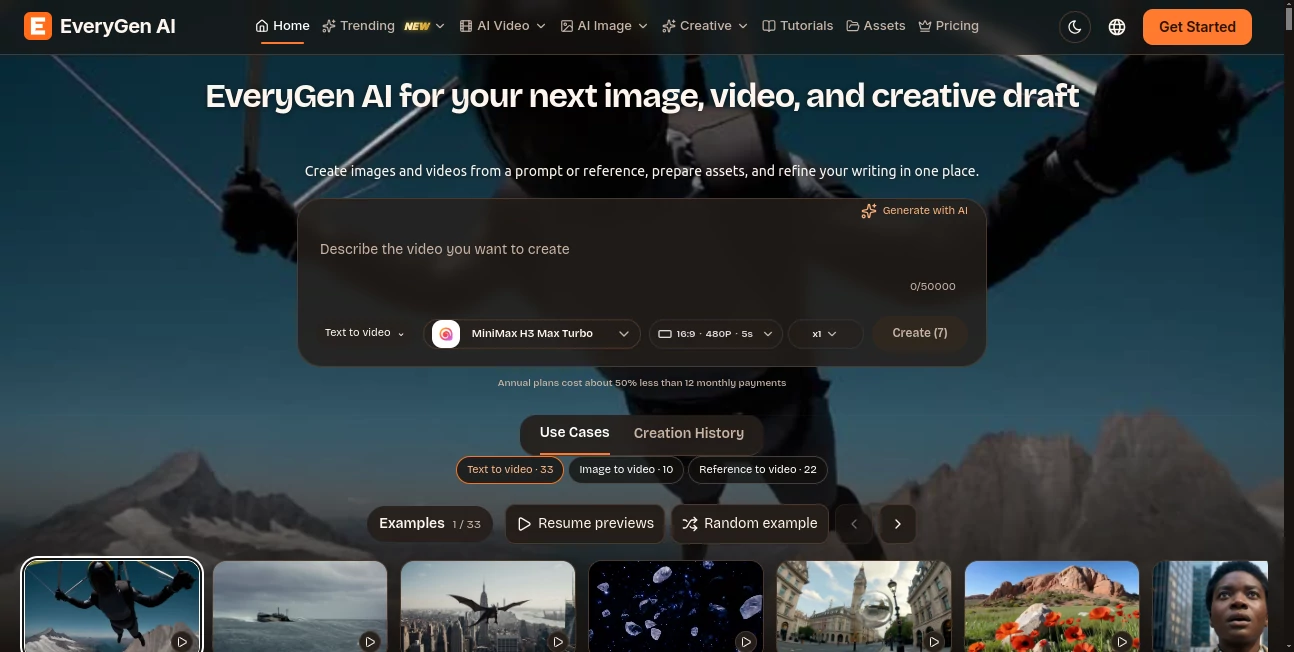Click annual plans discount note
1294x652 pixels.
tap(642, 383)
